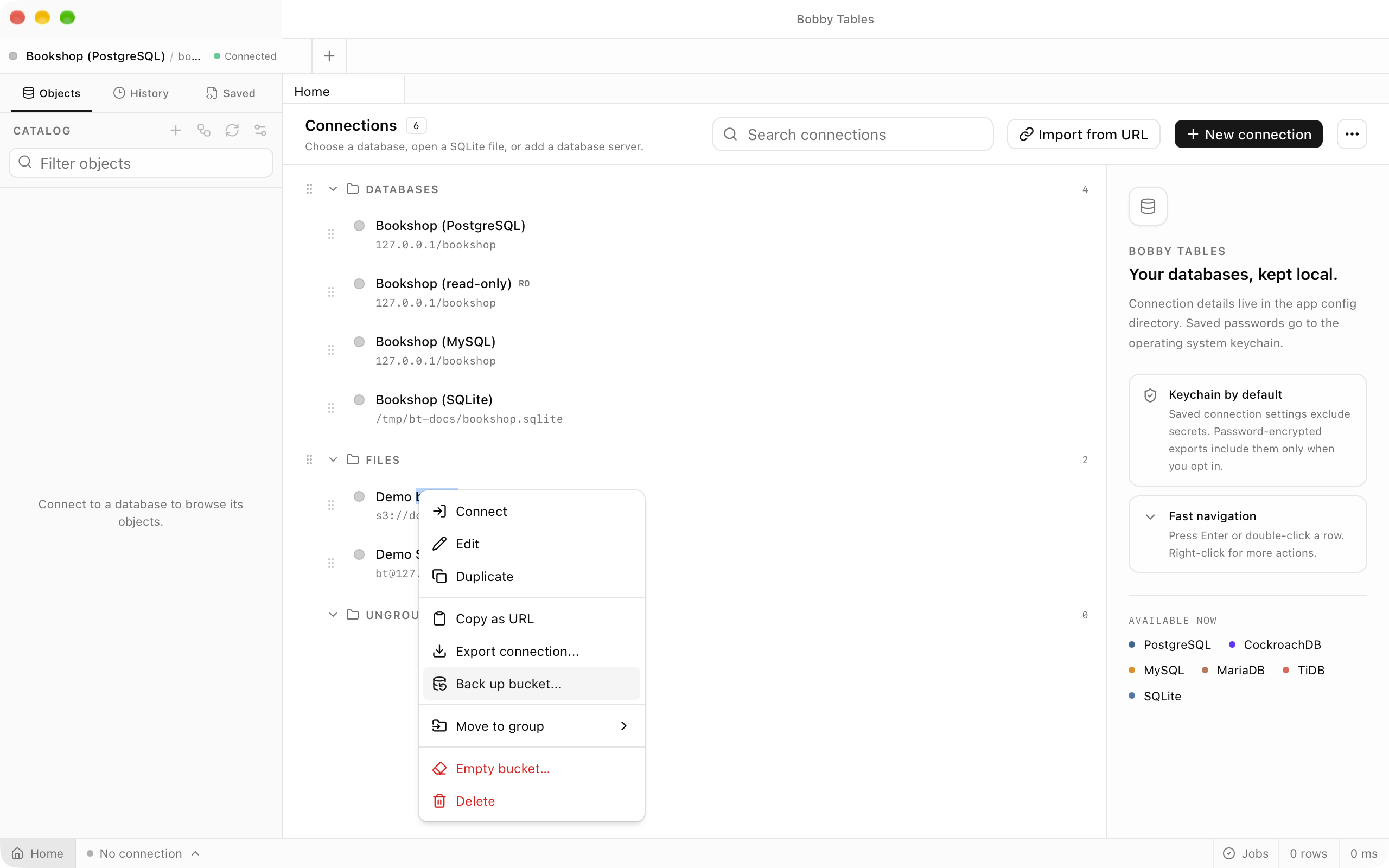Select the Home content tab
This screenshot has height=868, width=1389.
pos(343,91)
